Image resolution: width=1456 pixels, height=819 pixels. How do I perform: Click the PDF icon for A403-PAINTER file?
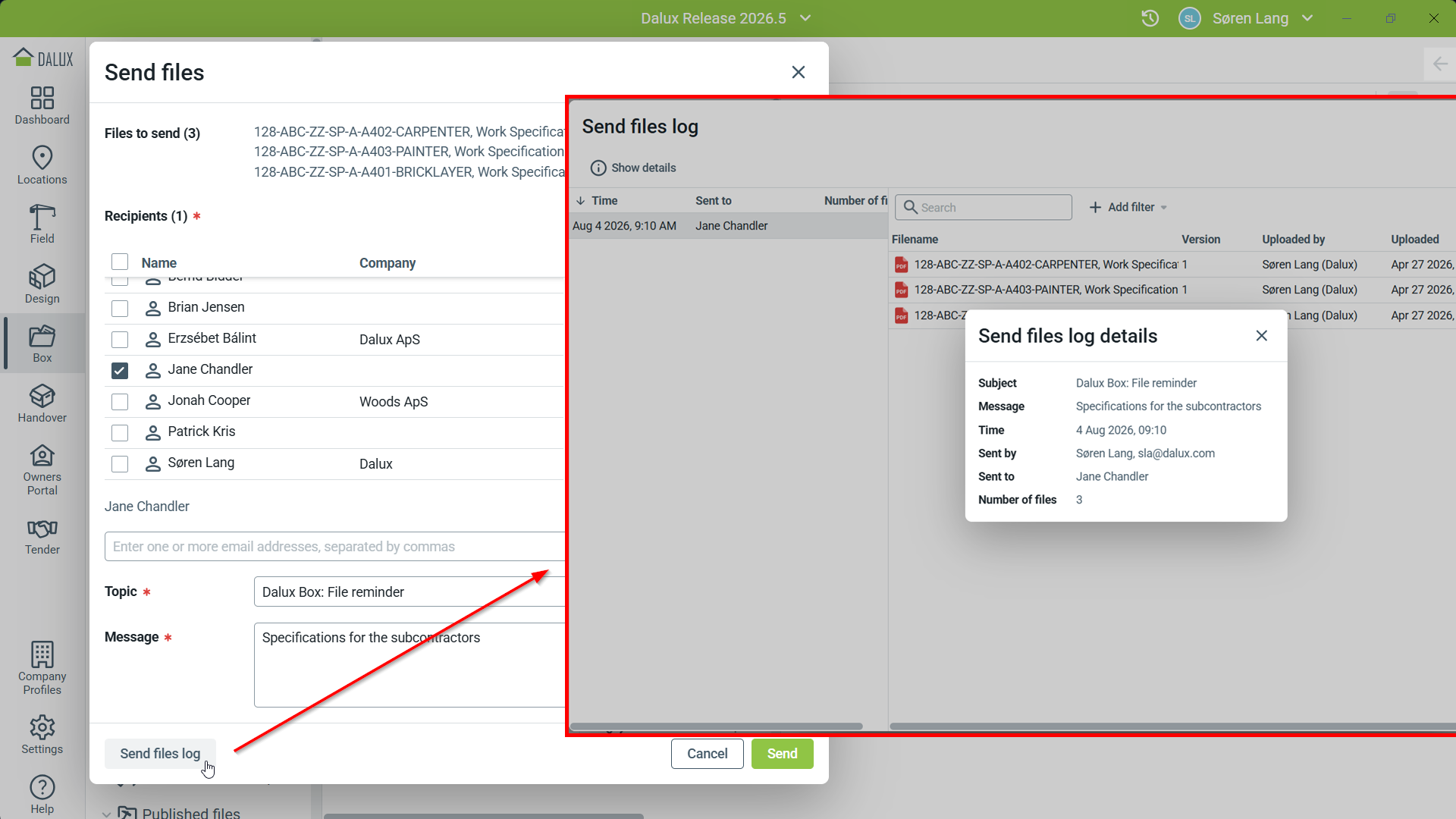[901, 290]
